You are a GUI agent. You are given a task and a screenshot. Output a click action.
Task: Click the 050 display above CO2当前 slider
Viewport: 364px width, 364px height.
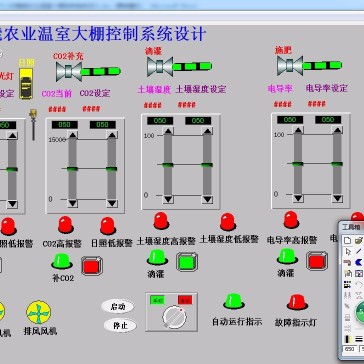tap(65, 125)
